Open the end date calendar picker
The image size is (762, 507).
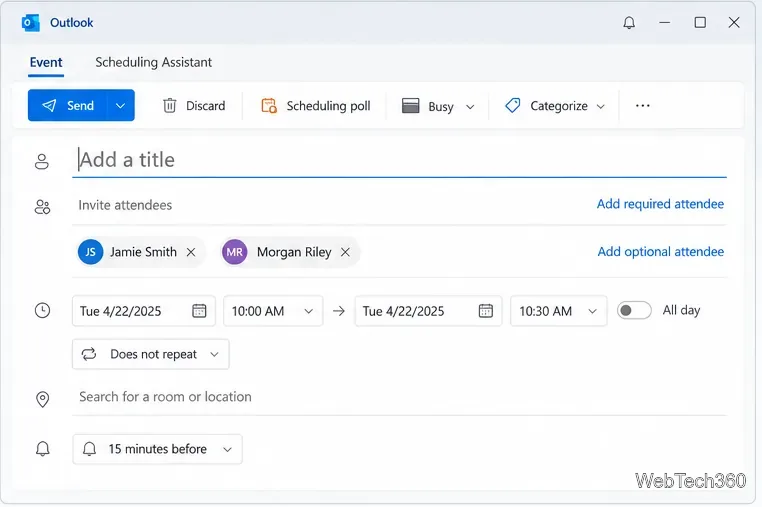[x=485, y=311]
